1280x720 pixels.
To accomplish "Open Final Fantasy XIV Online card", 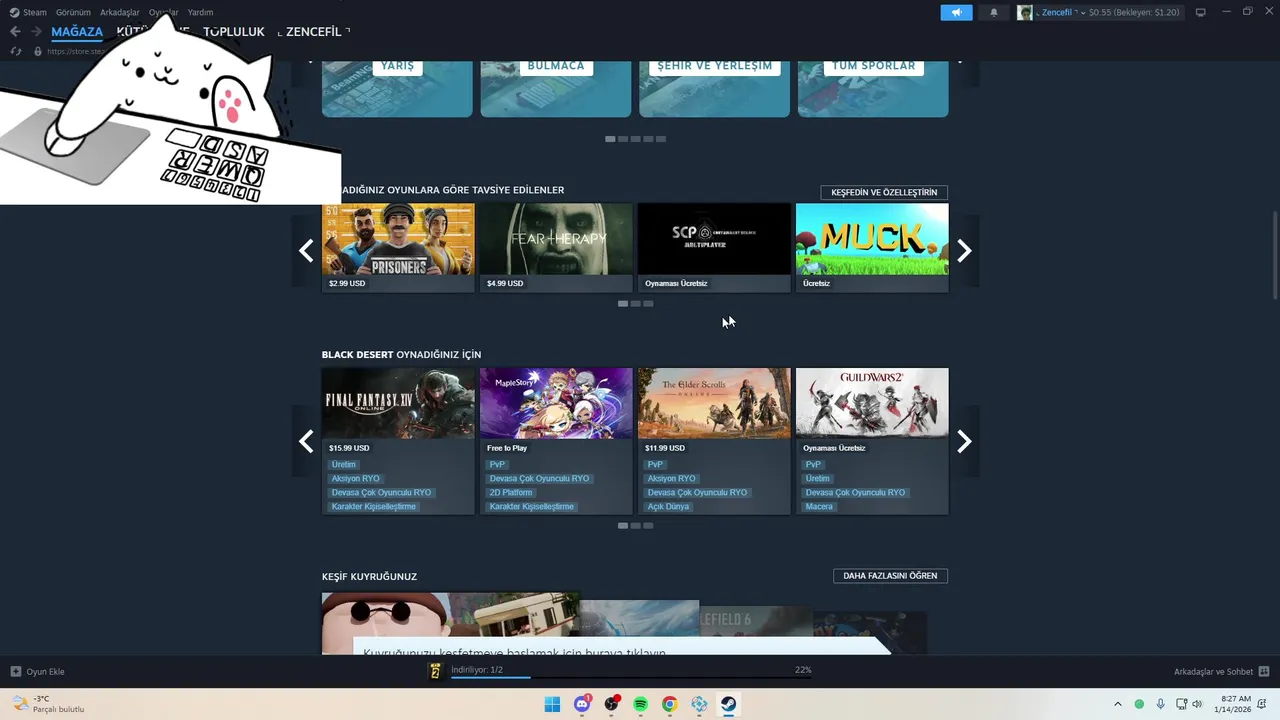I will tap(398, 441).
